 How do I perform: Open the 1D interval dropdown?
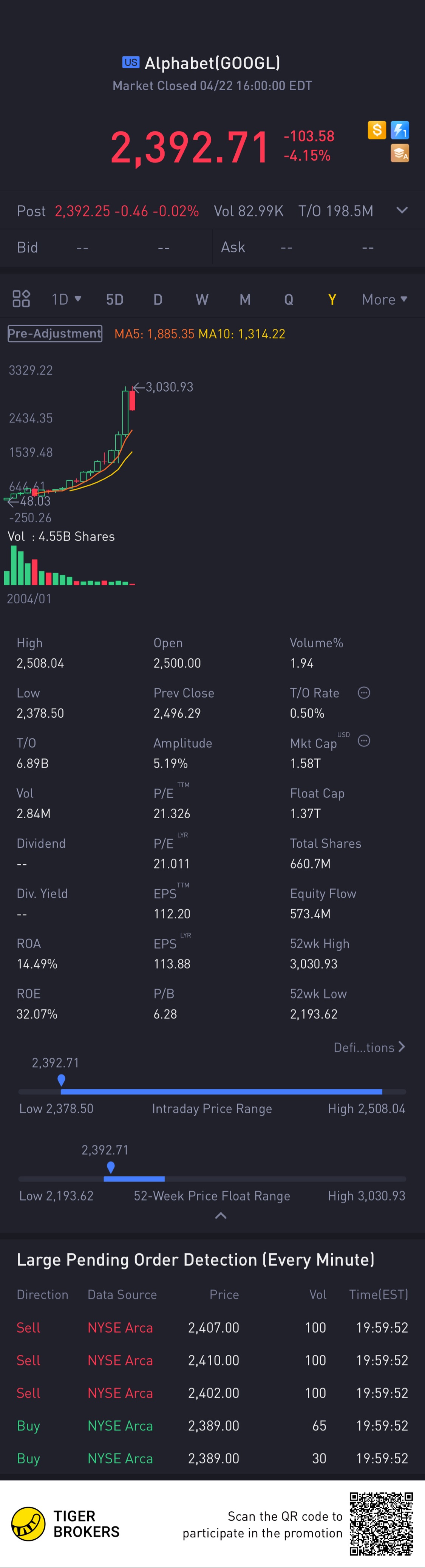(x=66, y=299)
